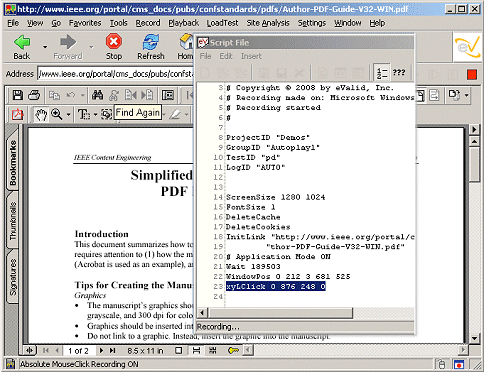Click the Script File left scroll arrow
This screenshot has height=372, width=484.
click(x=202, y=313)
